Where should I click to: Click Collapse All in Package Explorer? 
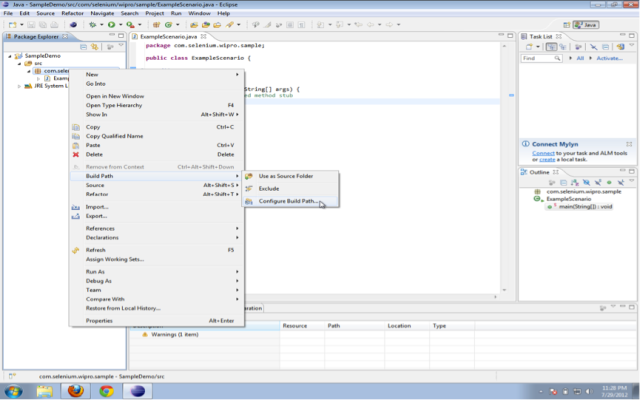pos(83,47)
